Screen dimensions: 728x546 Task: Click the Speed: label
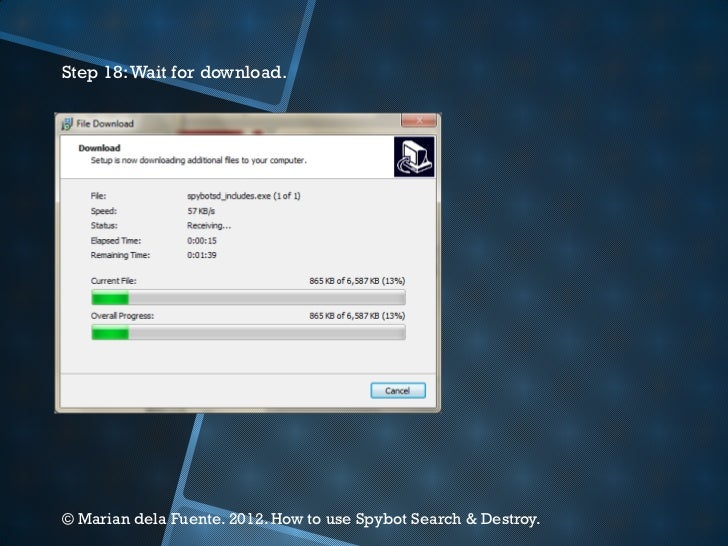(104, 211)
